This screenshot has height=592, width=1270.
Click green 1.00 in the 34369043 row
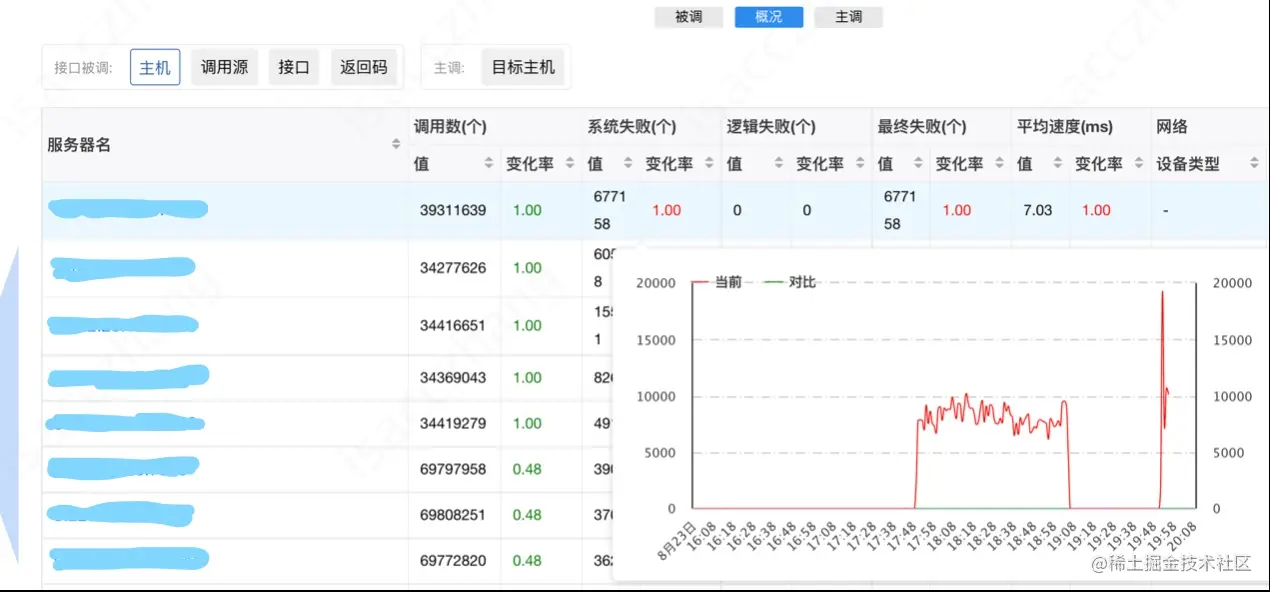click(x=527, y=378)
